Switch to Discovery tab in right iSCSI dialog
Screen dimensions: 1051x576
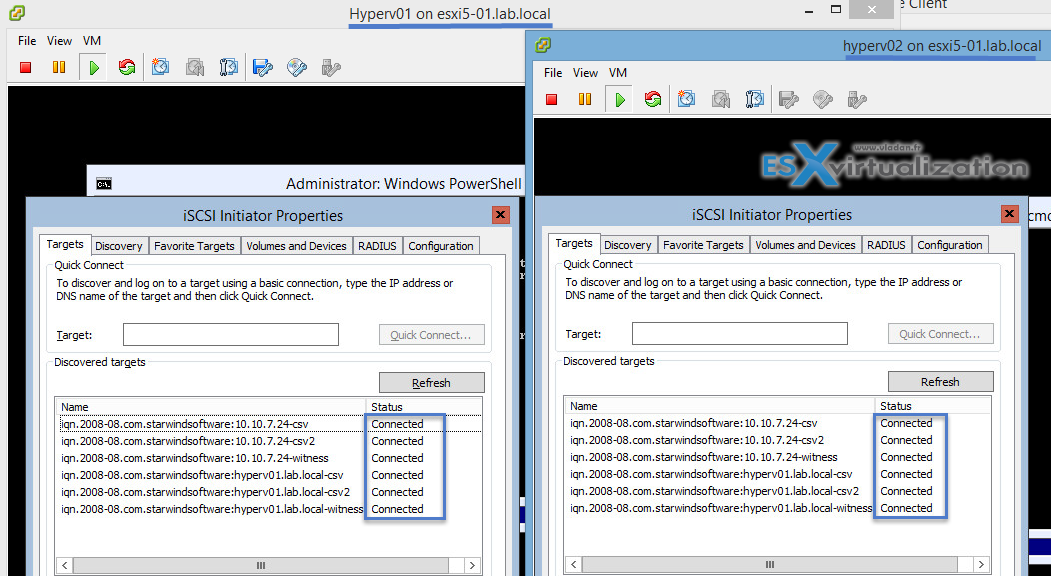pyautogui.click(x=628, y=245)
